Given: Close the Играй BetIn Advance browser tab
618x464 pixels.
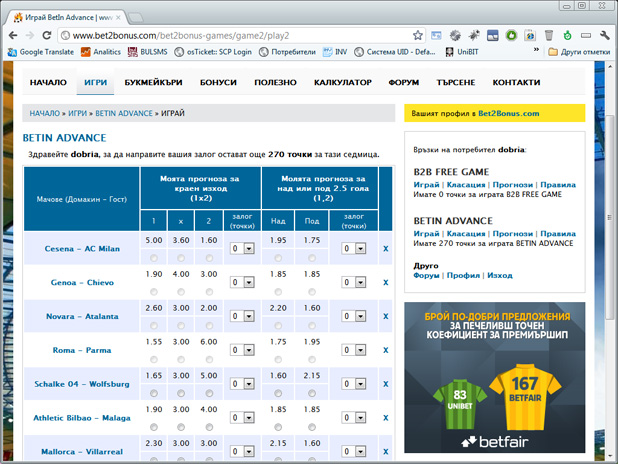Looking at the screenshot, I should (x=118, y=18).
